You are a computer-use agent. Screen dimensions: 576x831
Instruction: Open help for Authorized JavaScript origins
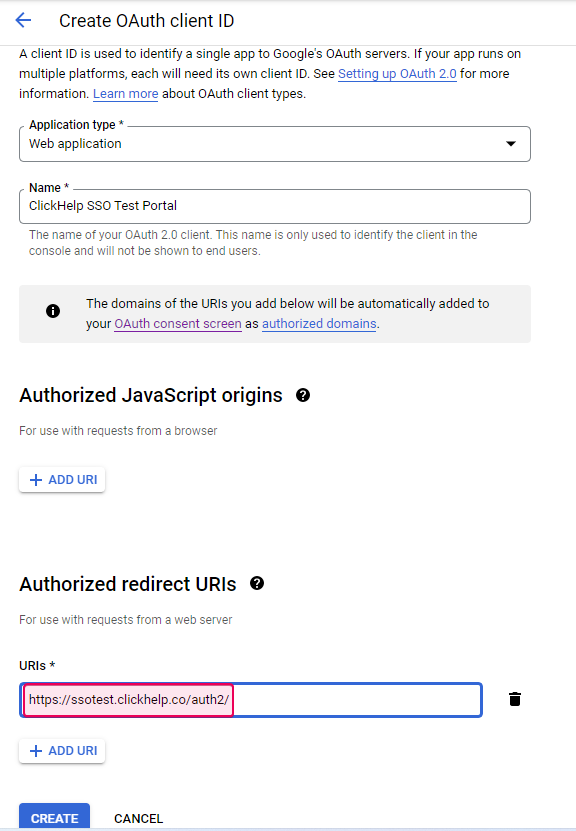coord(303,396)
